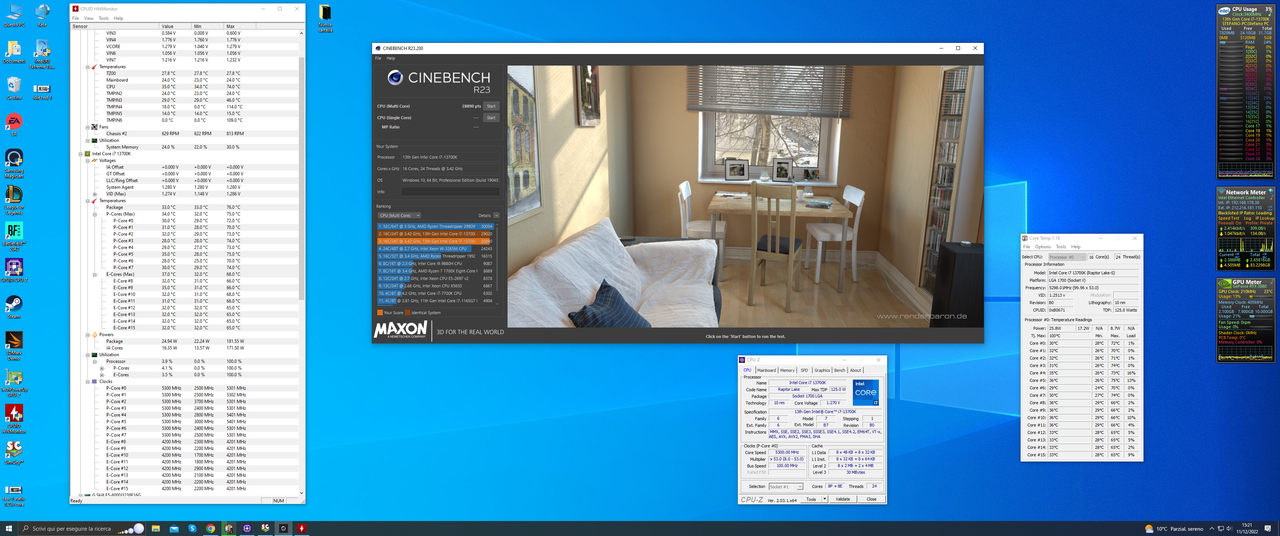Click the CPU-Z title bar icon
This screenshot has height=536, width=1280.
(x=743, y=360)
